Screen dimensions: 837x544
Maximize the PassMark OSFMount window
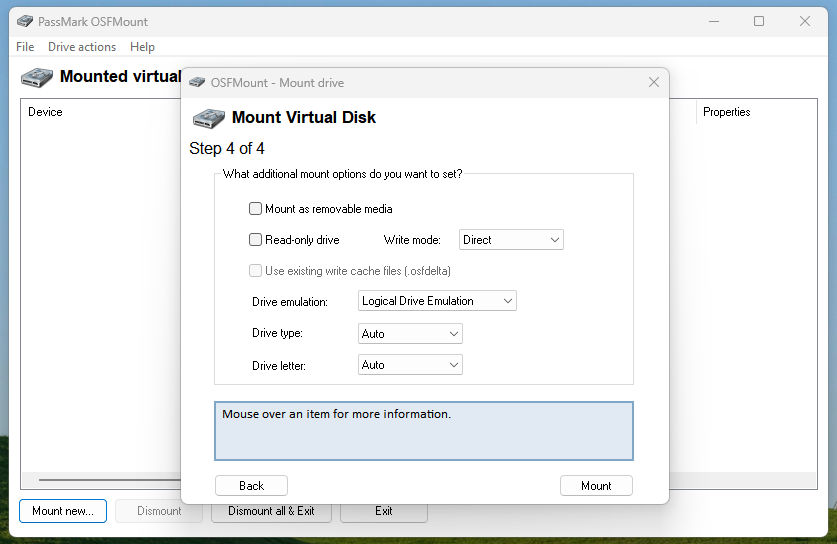click(x=759, y=21)
